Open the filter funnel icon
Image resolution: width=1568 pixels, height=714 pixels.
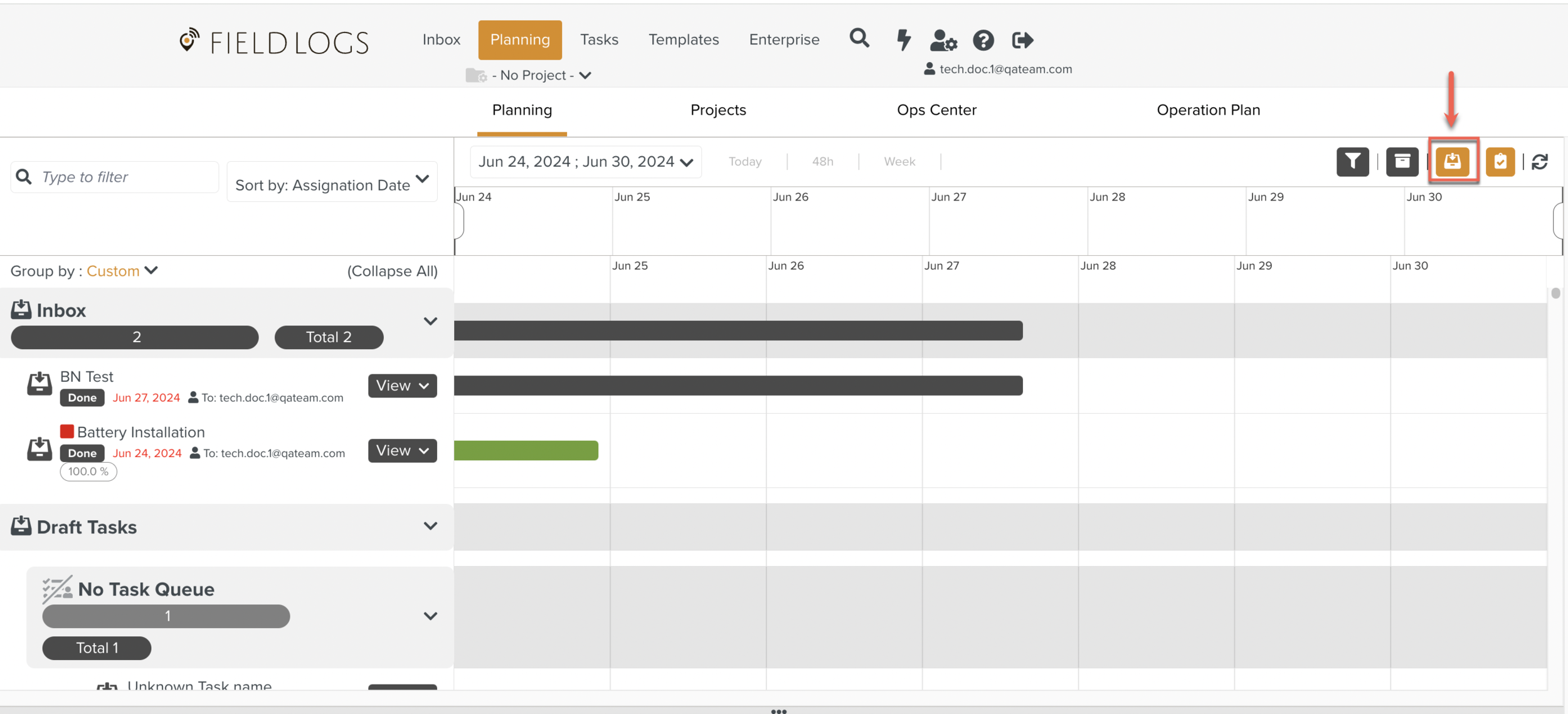(1352, 162)
